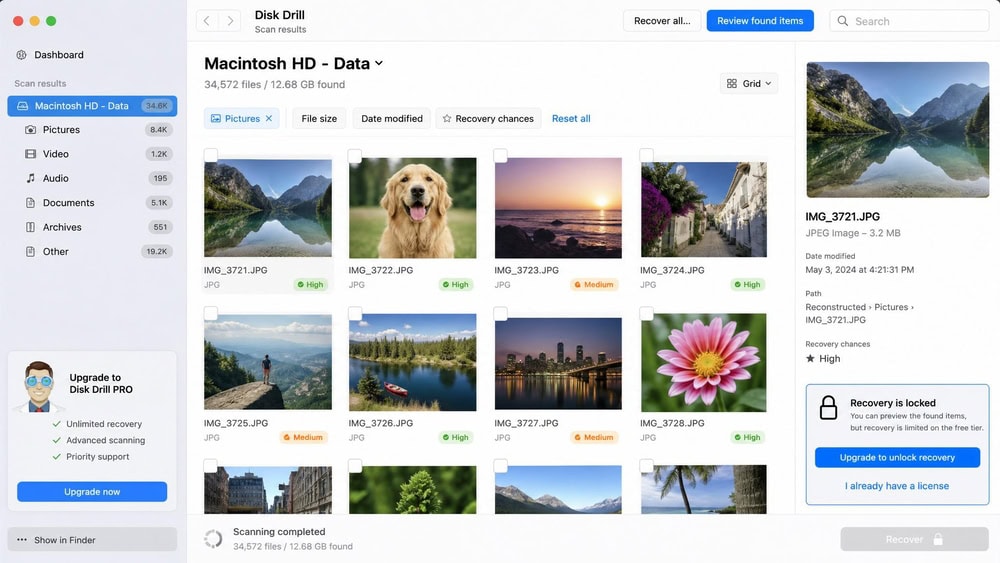Check the box on the city street photo
The height and width of the screenshot is (563, 1000).
click(x=210, y=465)
